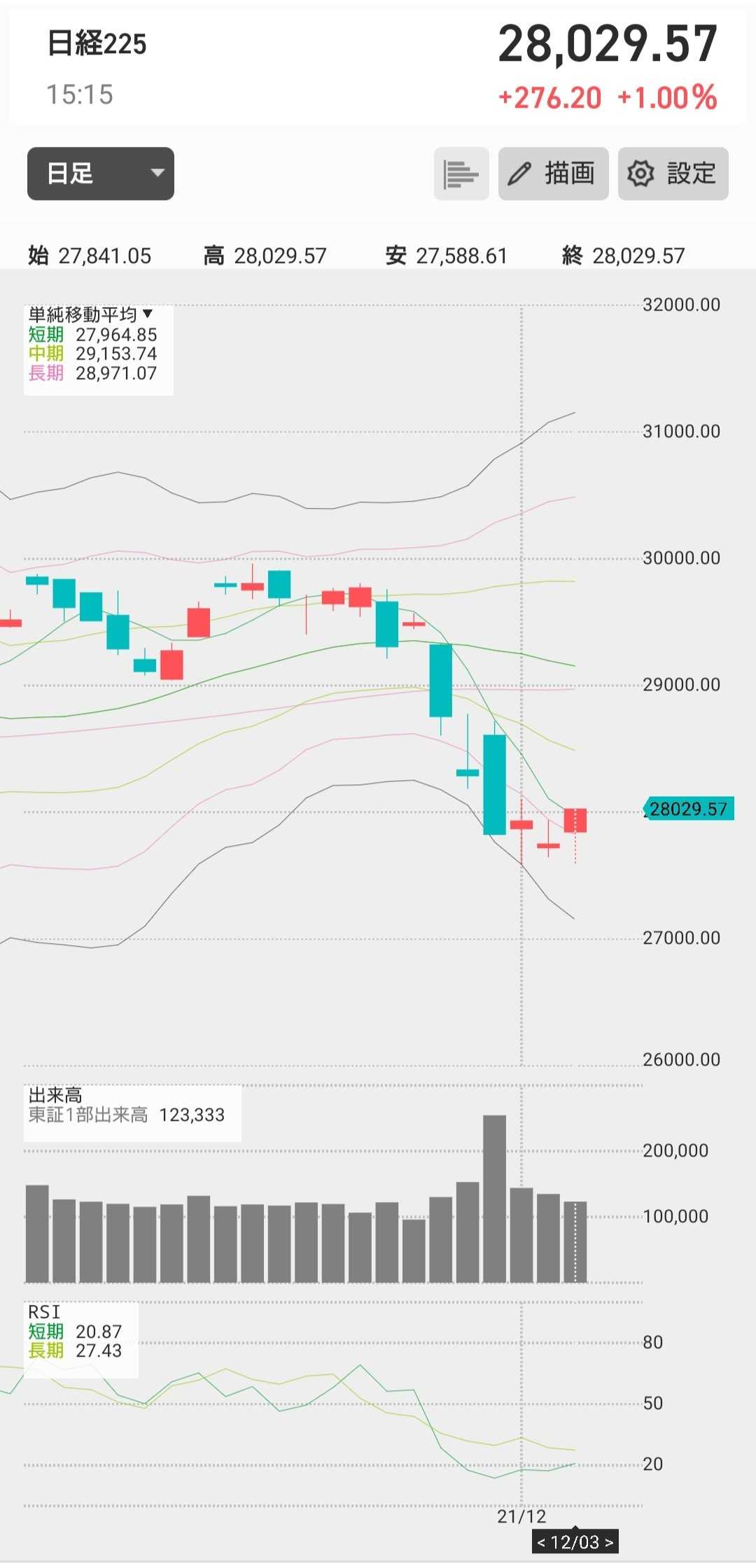Select the 短期 moving average legend entry
756x1568 pixels.
coord(92,334)
